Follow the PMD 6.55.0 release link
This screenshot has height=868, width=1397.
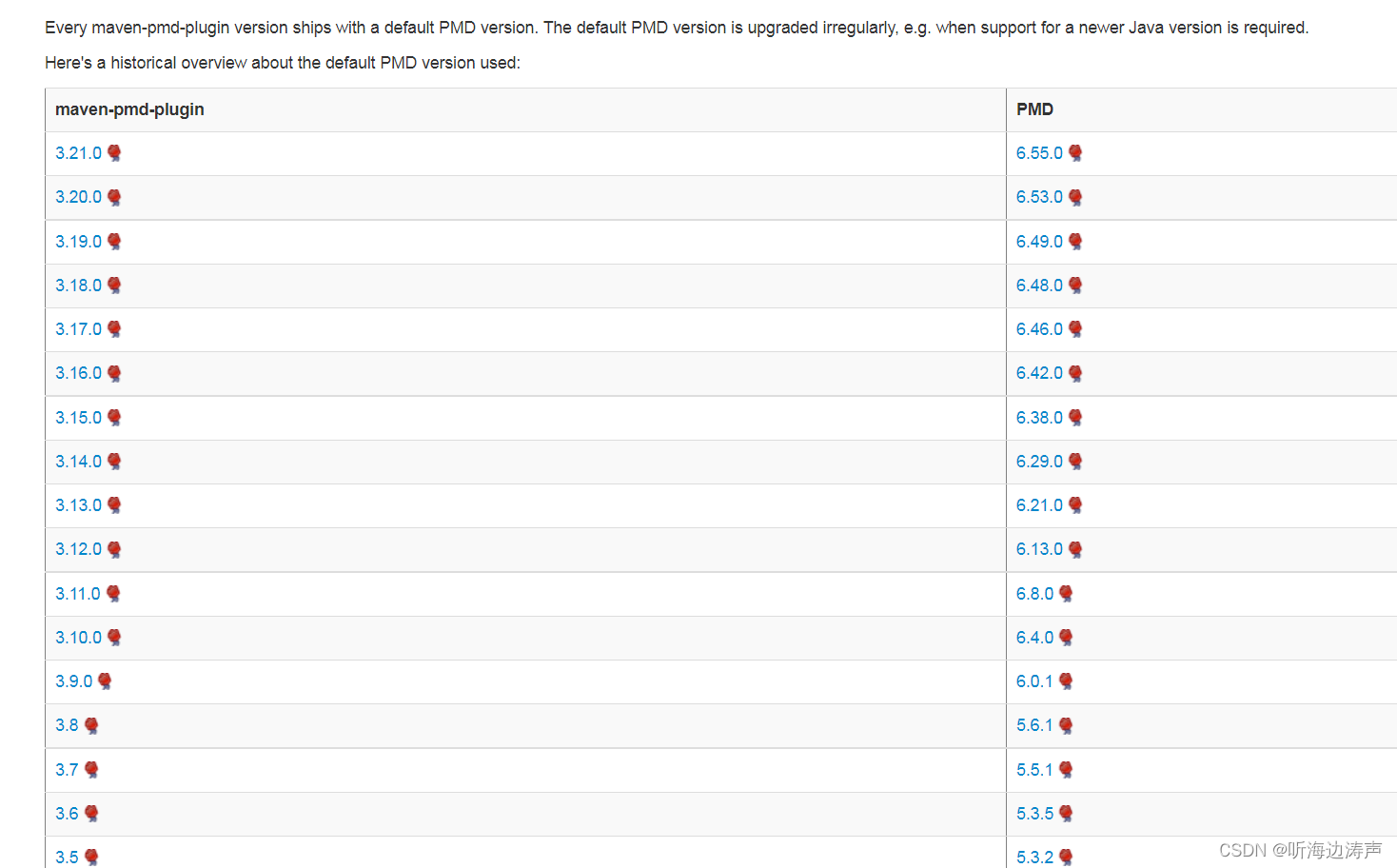pos(1039,153)
